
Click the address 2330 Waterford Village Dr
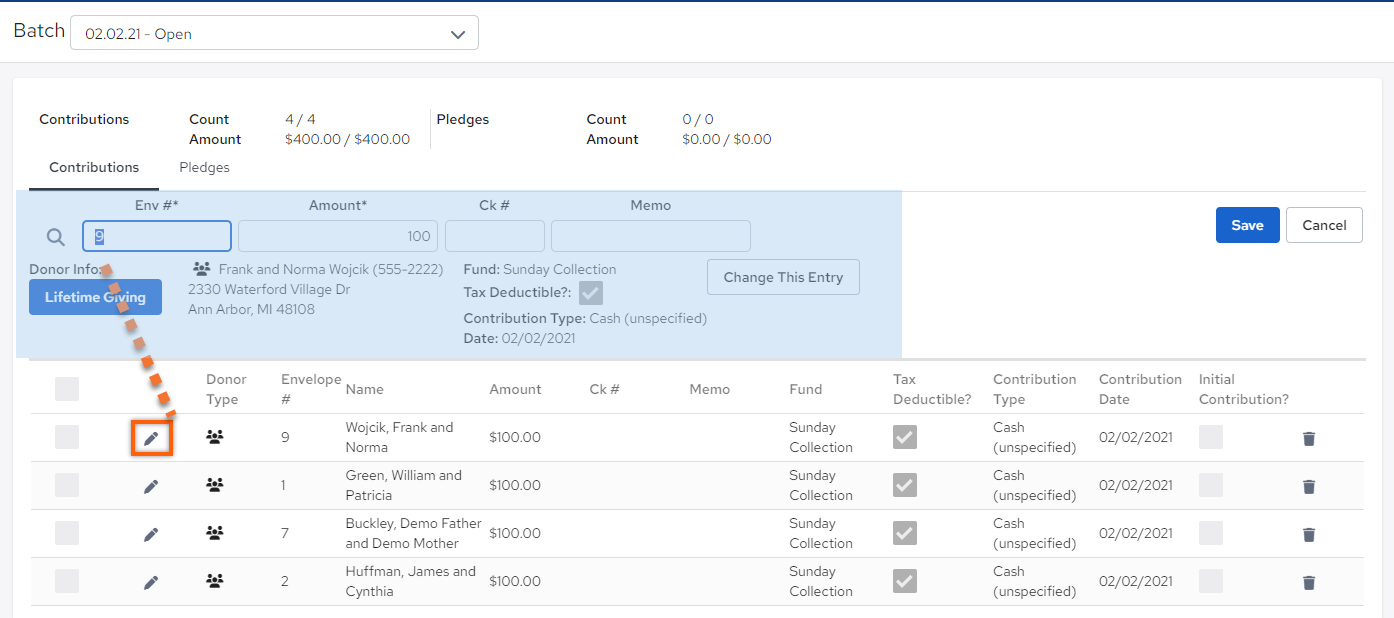(269, 289)
